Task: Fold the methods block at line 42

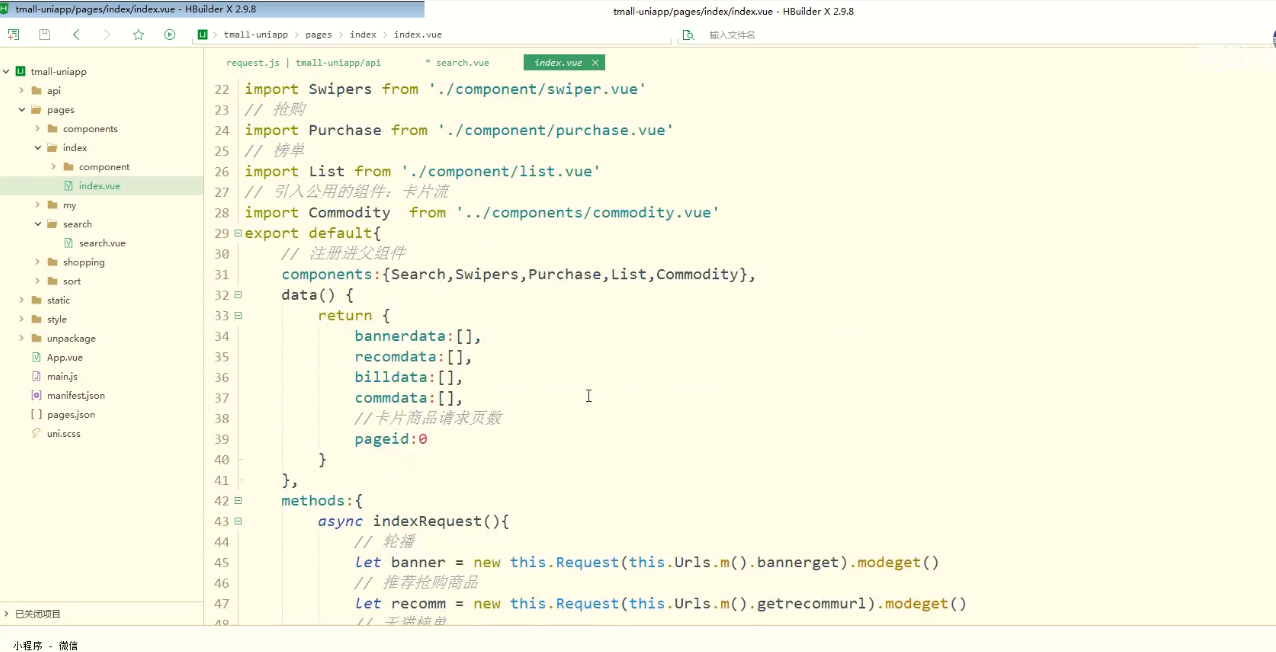Action: click(x=238, y=500)
